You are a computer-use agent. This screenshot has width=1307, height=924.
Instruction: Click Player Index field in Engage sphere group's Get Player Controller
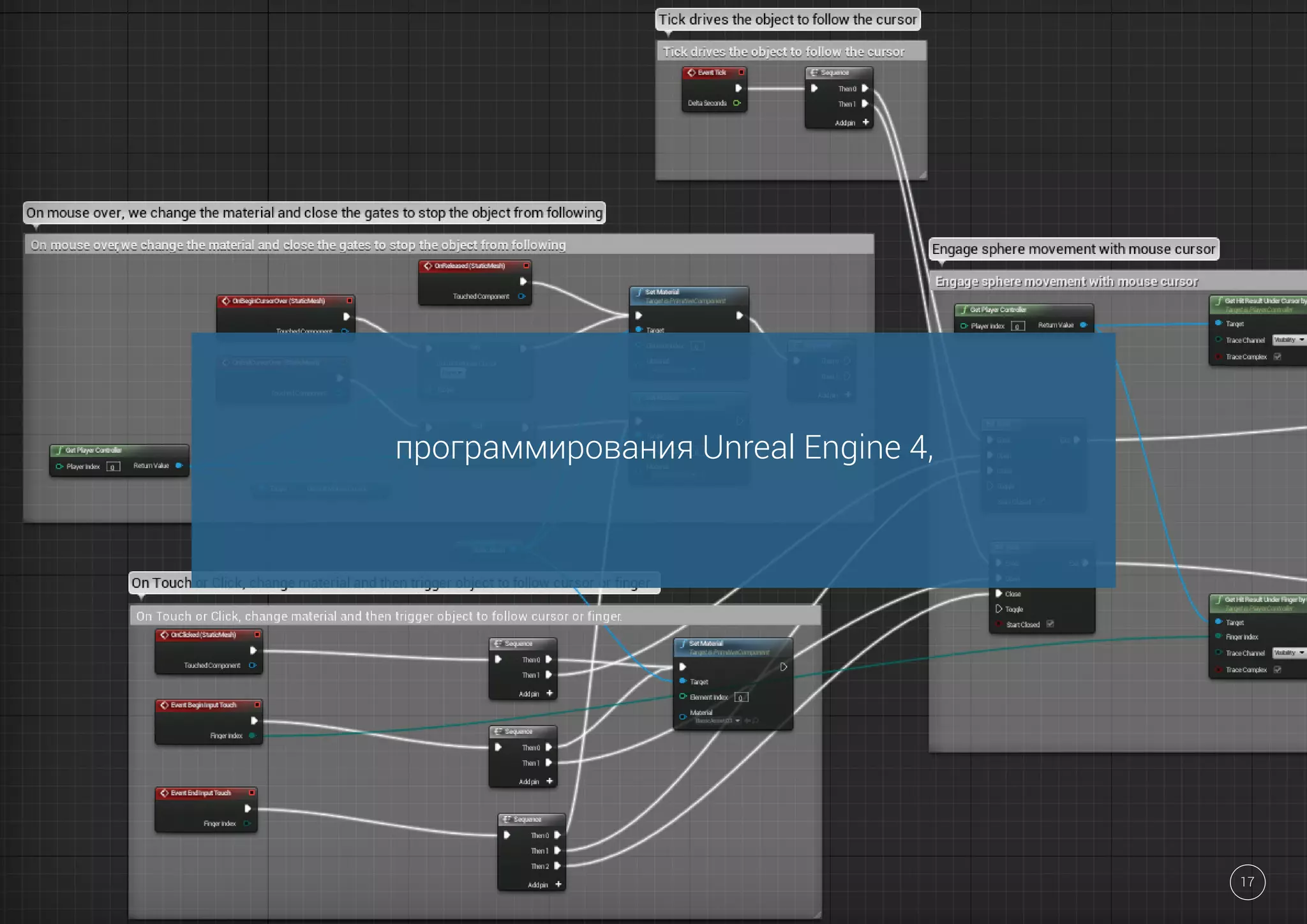(1018, 326)
